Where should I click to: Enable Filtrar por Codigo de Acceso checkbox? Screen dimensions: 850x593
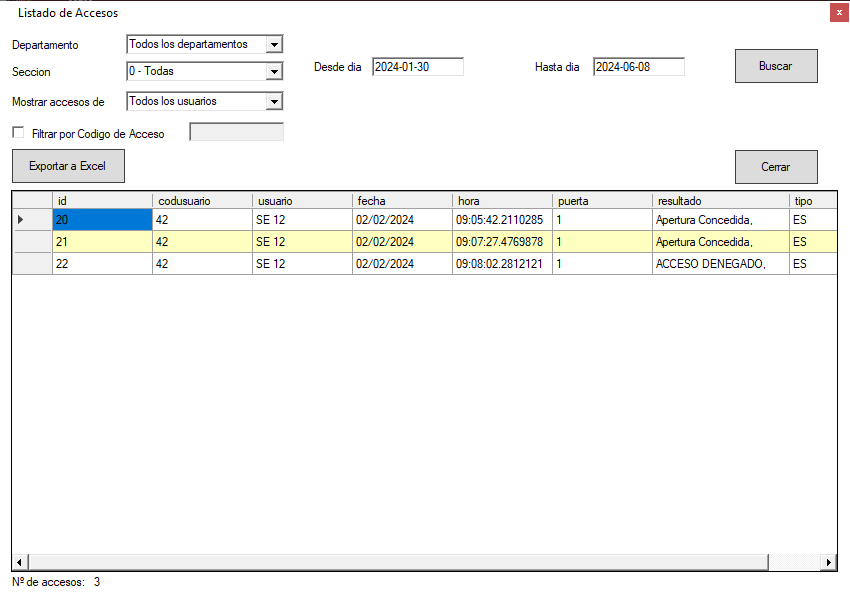18,132
